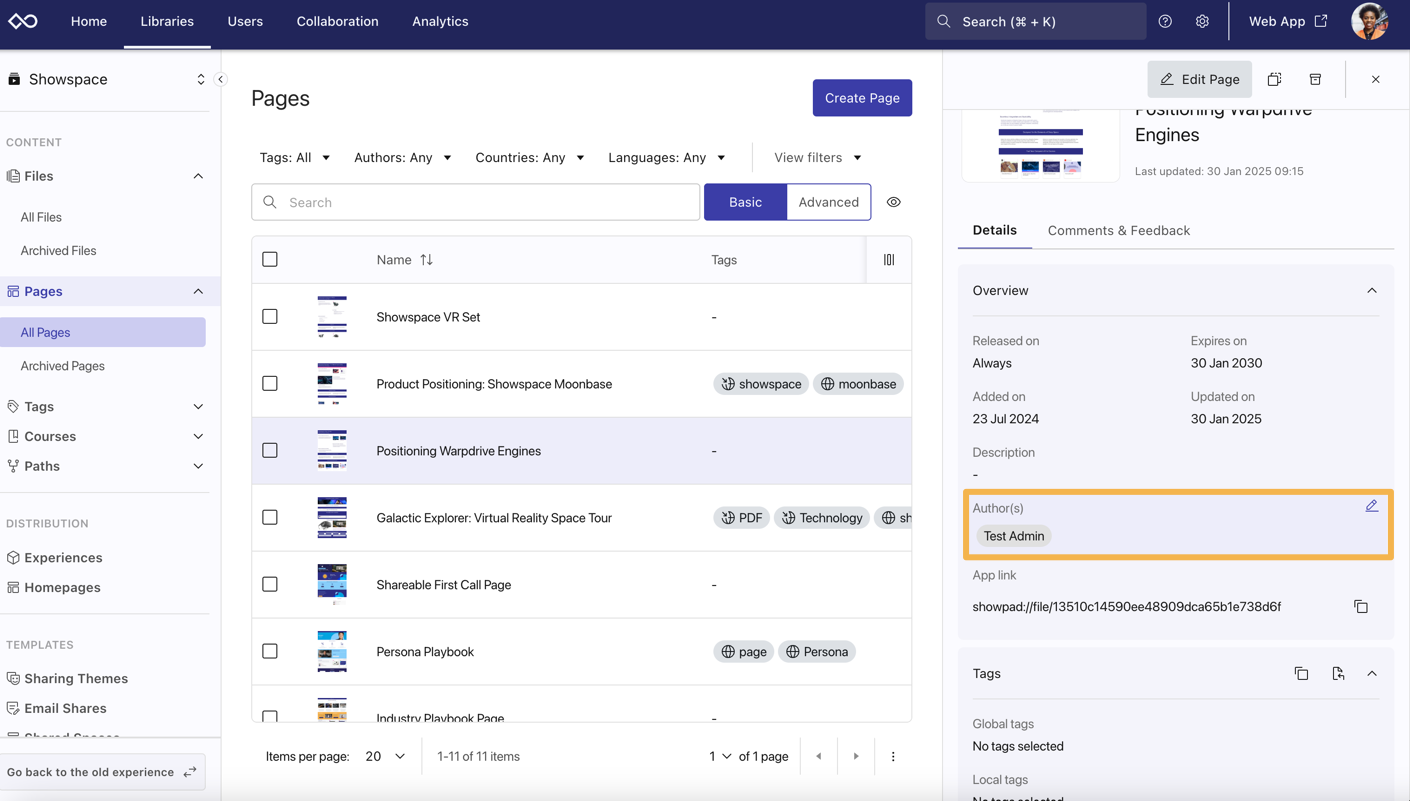Open the Authors: Any filter dropdown
The height and width of the screenshot is (801, 1410).
coord(402,158)
